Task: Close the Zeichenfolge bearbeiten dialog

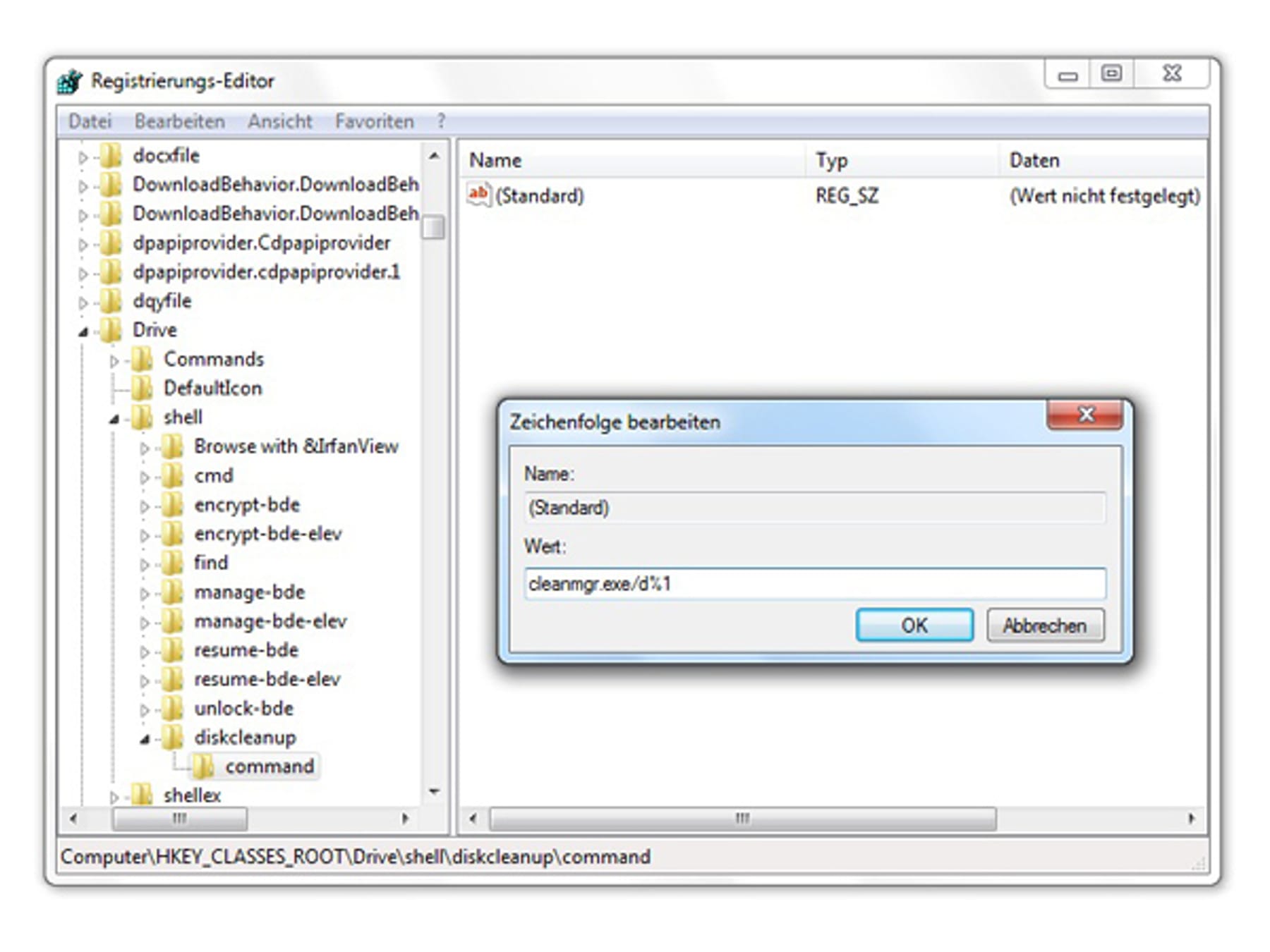Action: click(x=1086, y=415)
